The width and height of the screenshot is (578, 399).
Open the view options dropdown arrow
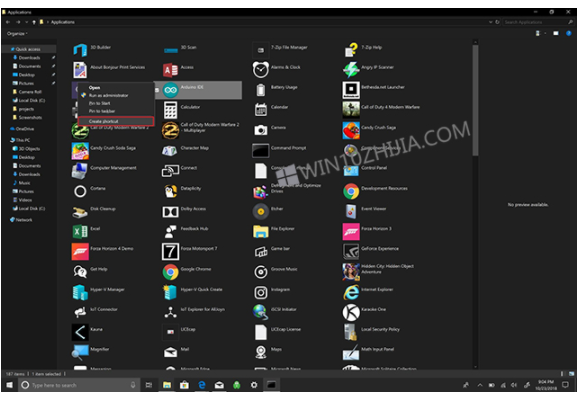pos(545,34)
